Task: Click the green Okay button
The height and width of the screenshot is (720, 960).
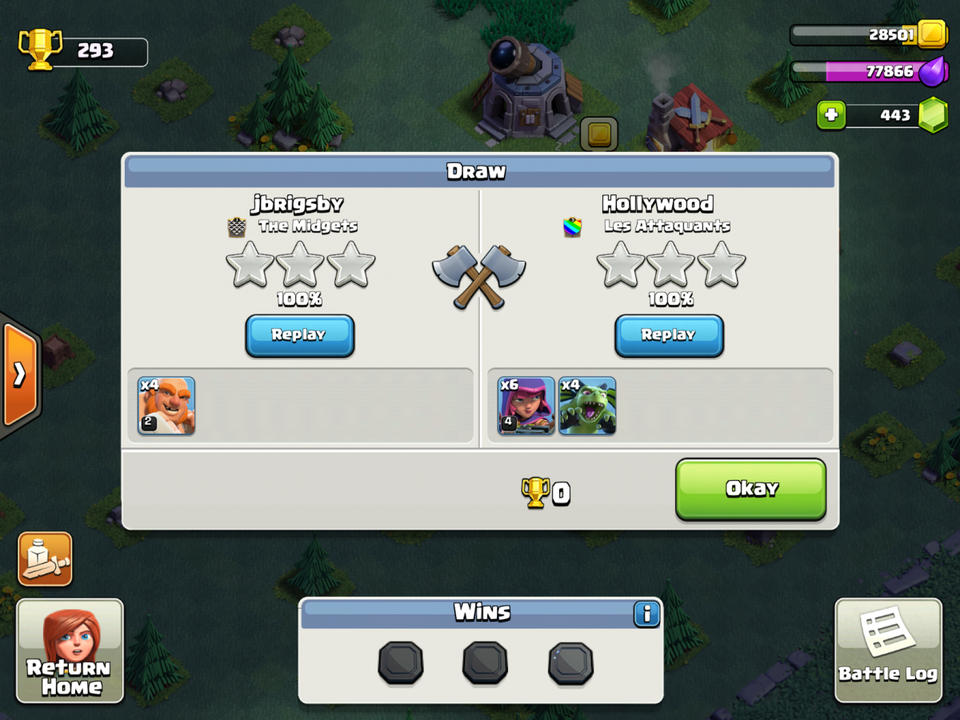Action: pos(751,489)
